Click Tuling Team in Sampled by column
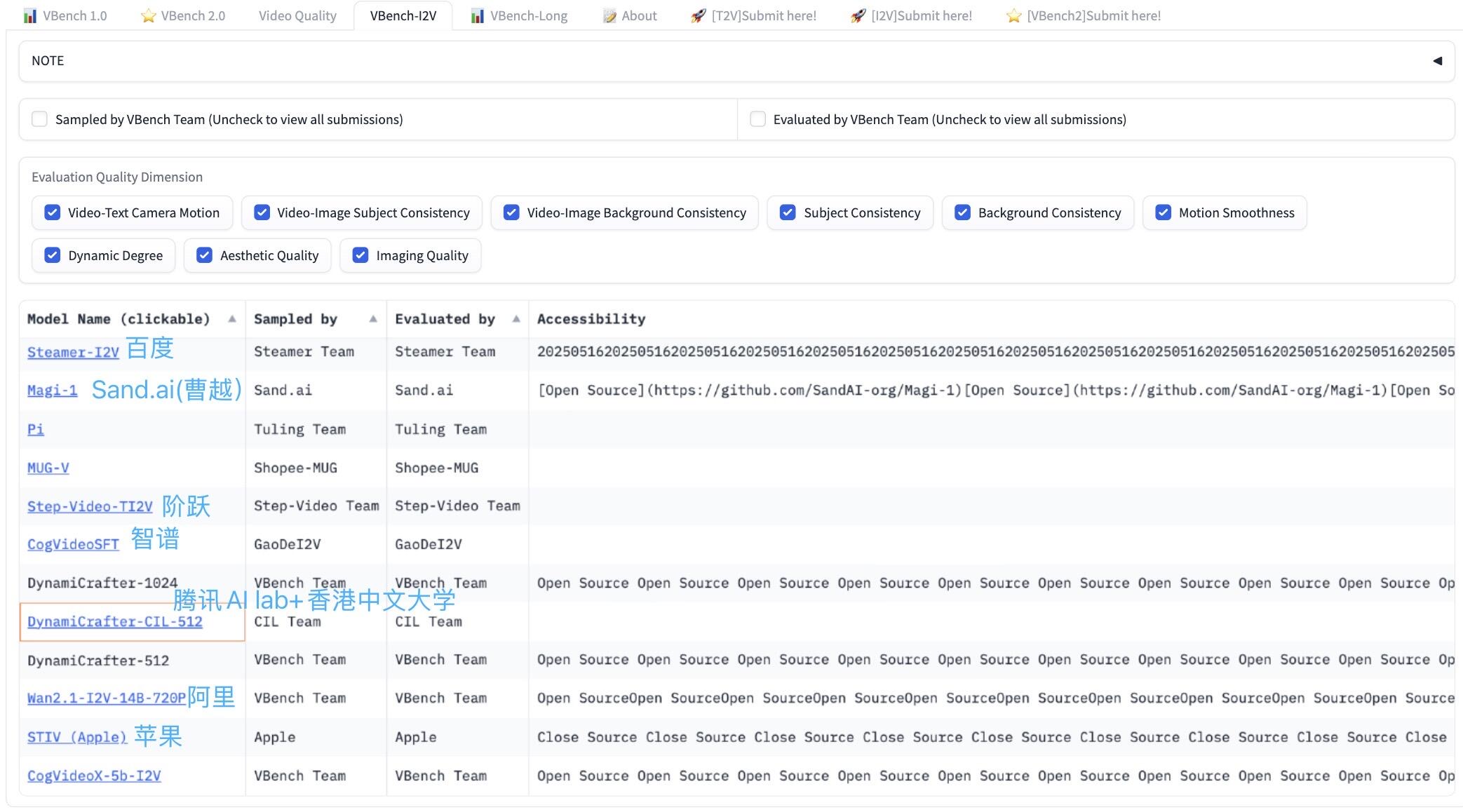This screenshot has height=812, width=1463. (x=299, y=429)
